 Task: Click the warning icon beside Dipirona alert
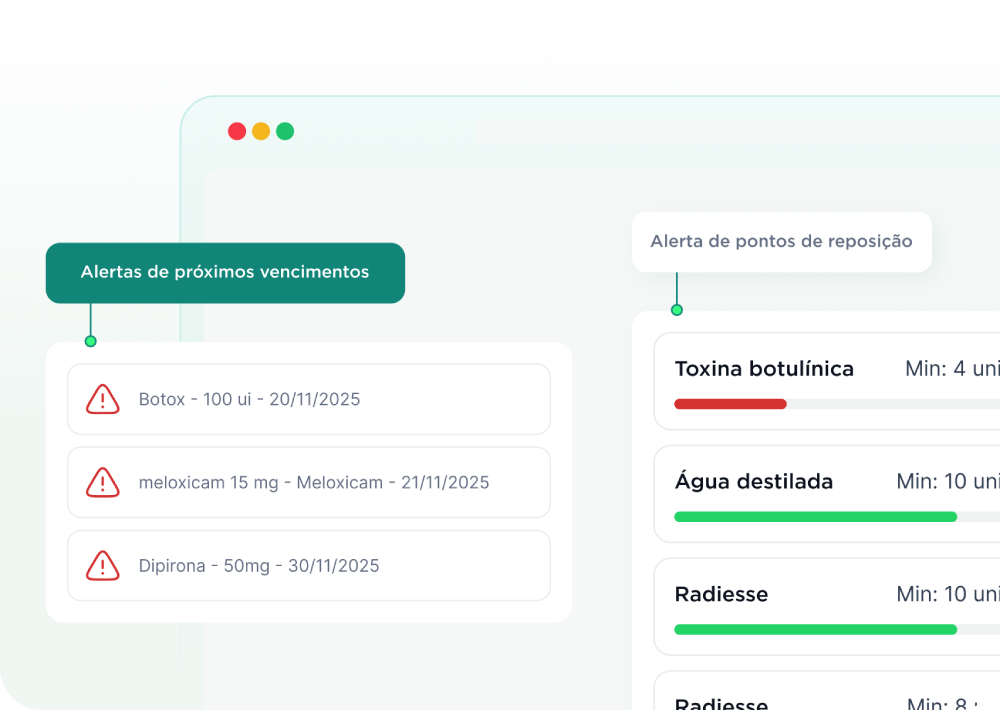coord(102,566)
